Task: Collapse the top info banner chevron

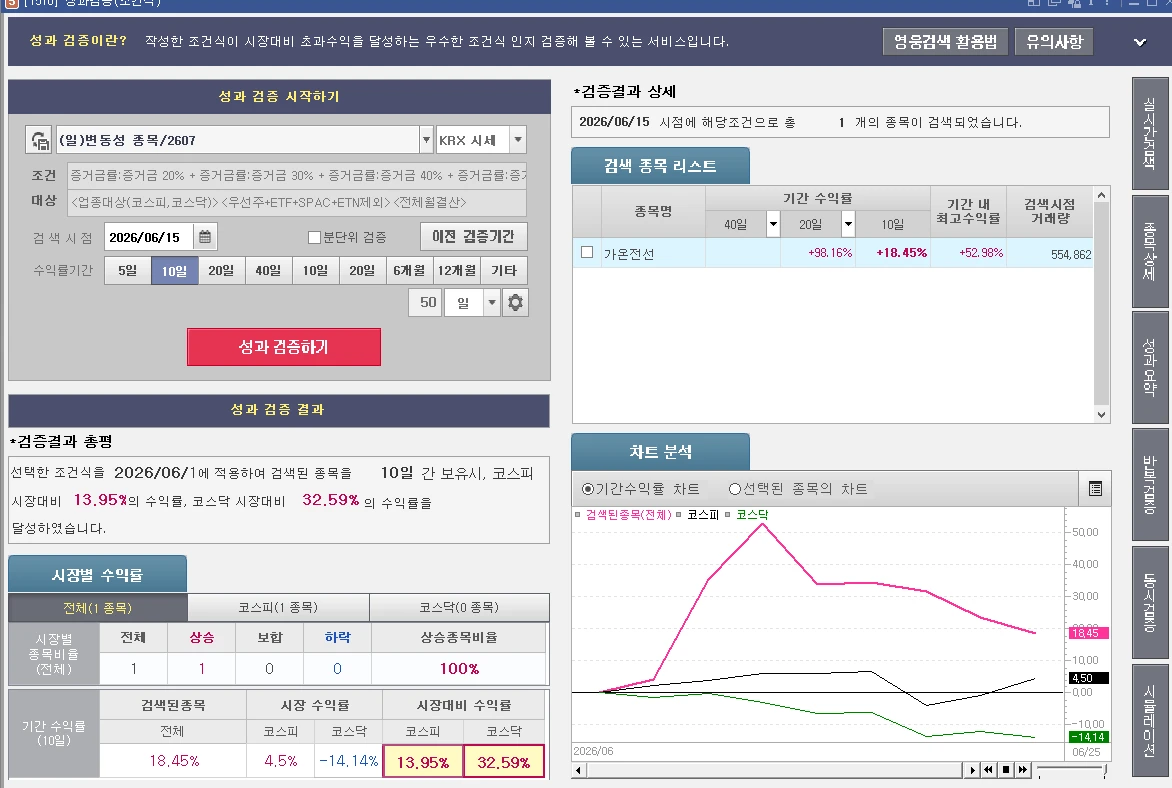Action: click(x=1140, y=42)
